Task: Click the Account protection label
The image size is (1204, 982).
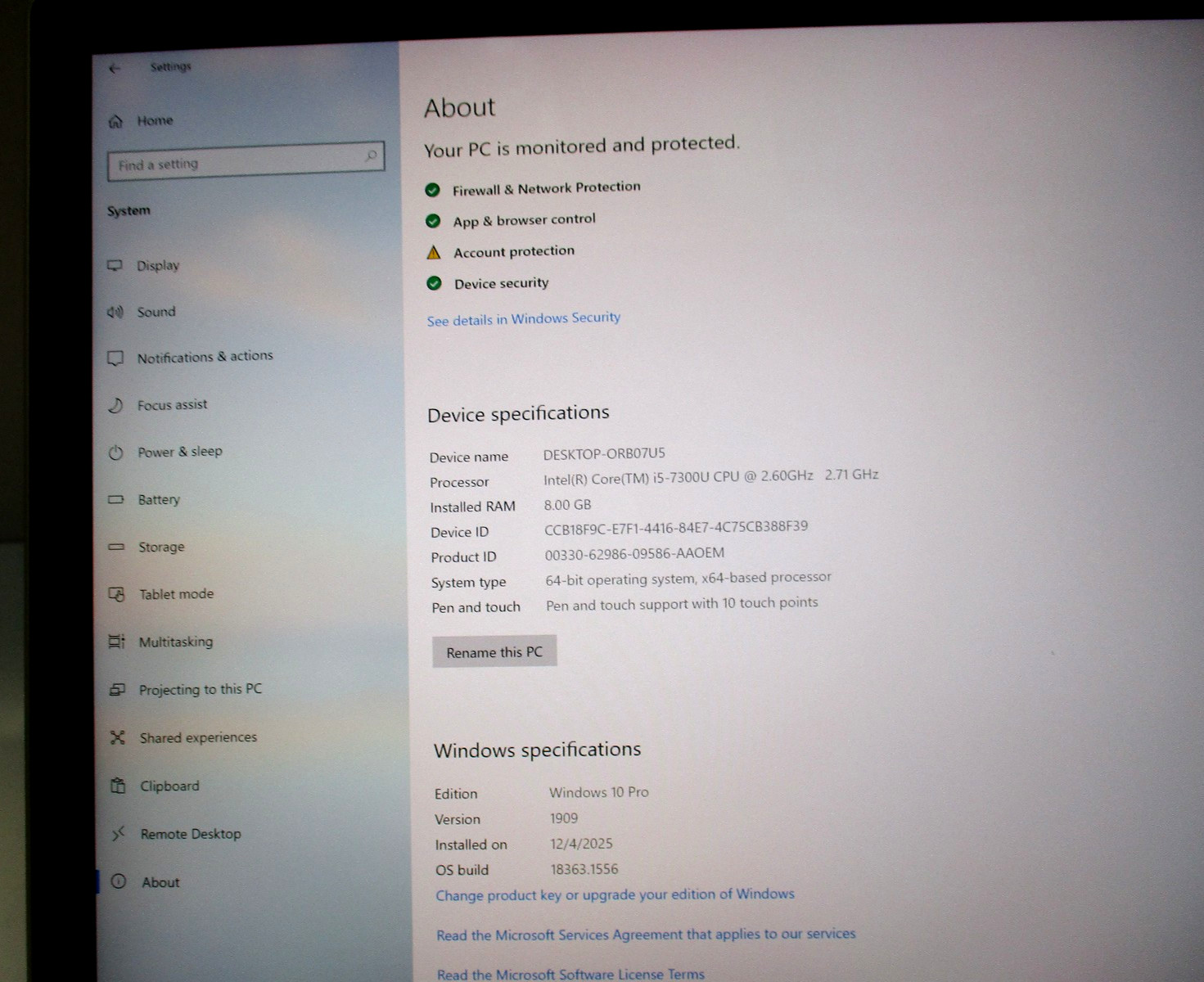Action: tap(514, 251)
